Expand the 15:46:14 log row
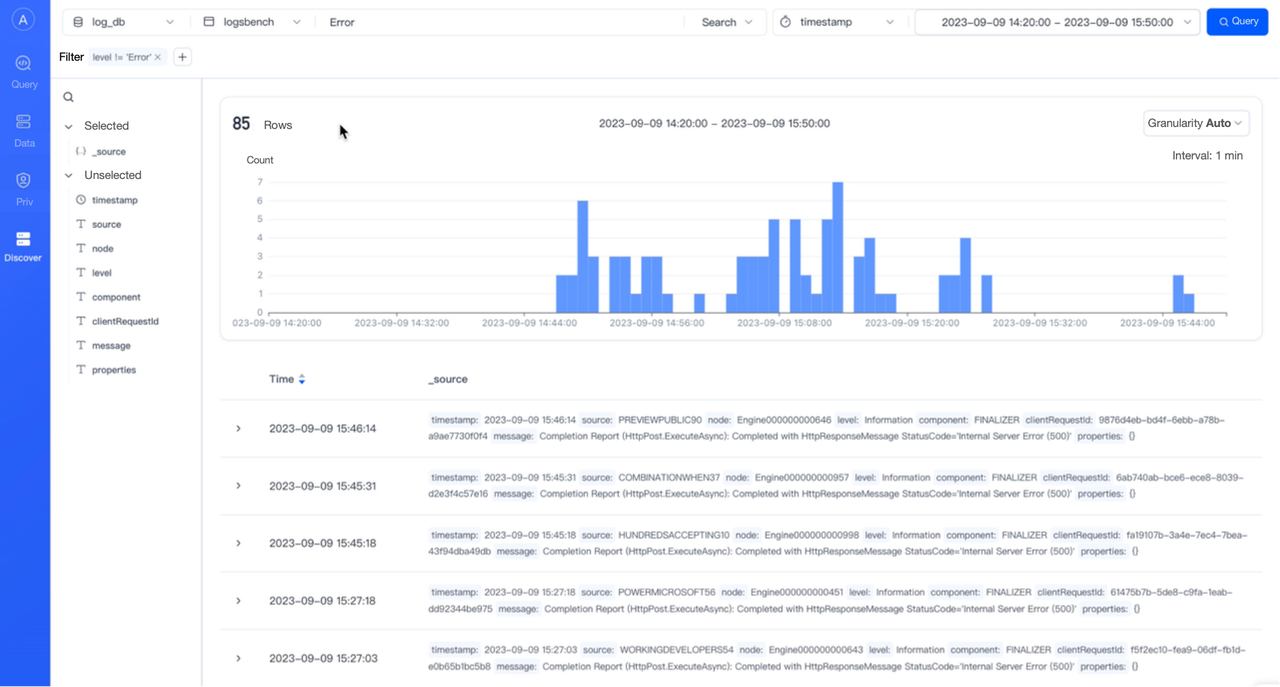This screenshot has height=687, width=1280. tap(238, 428)
